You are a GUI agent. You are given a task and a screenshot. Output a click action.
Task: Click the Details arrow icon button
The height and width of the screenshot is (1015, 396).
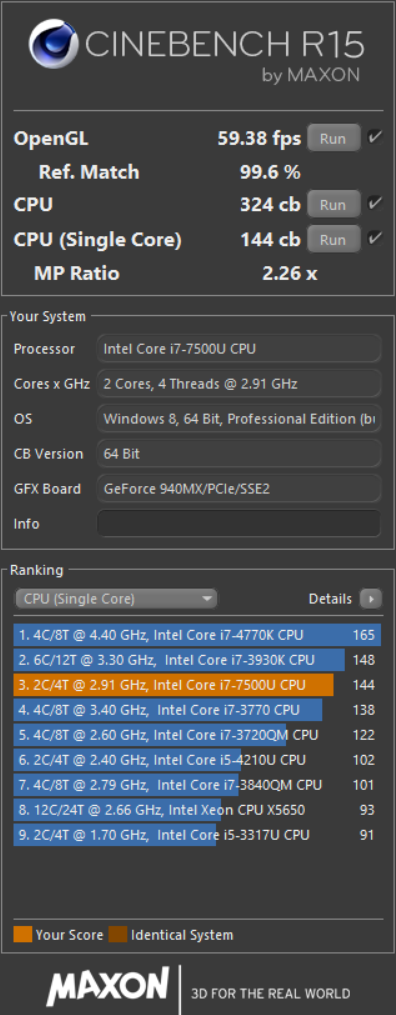click(371, 599)
